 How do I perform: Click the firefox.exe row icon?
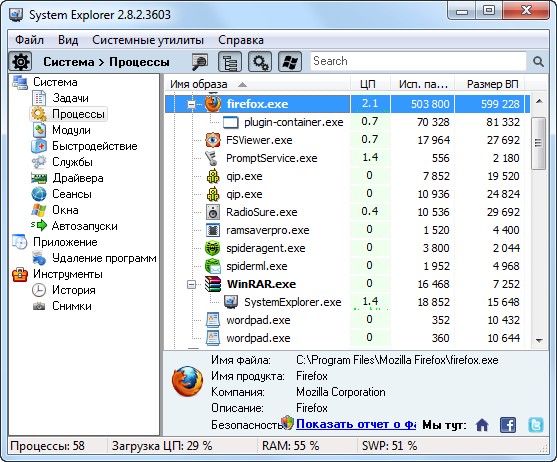pyautogui.click(x=213, y=104)
